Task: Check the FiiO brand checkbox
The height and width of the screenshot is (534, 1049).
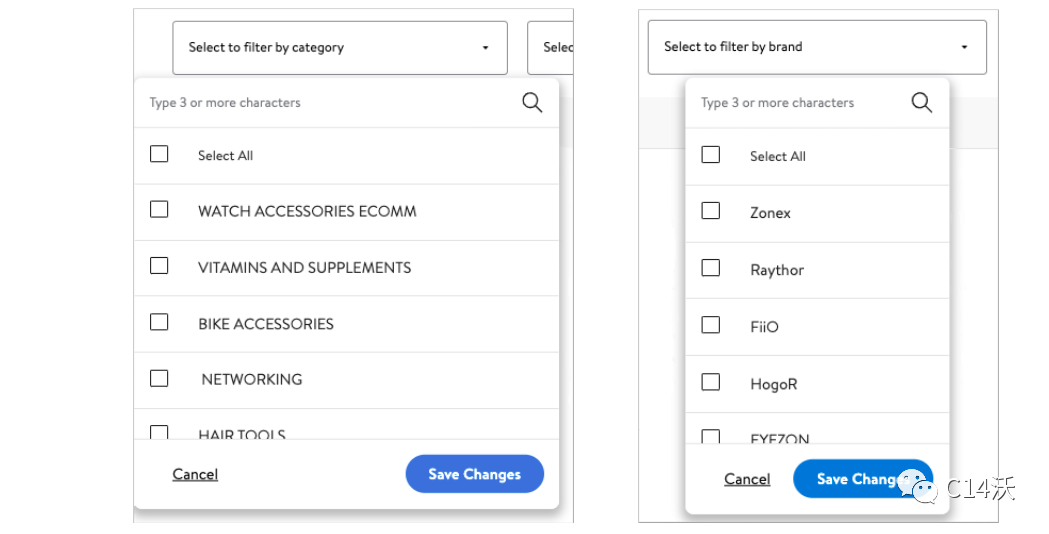Action: (x=711, y=325)
